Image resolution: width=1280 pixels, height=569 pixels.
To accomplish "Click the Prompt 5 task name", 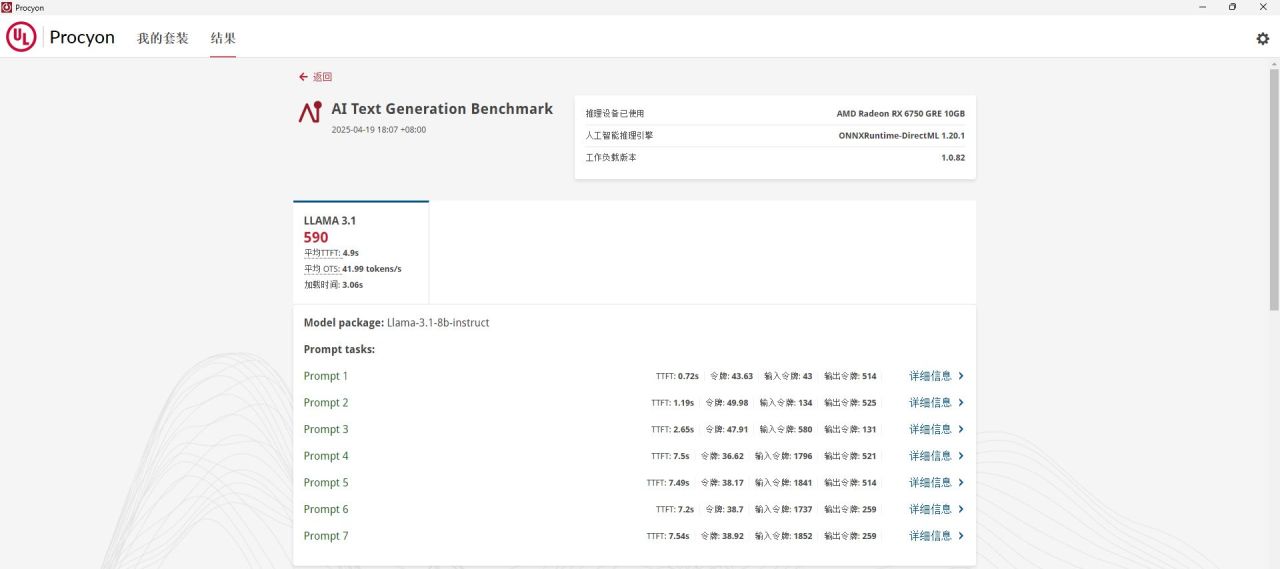I will [x=326, y=483].
